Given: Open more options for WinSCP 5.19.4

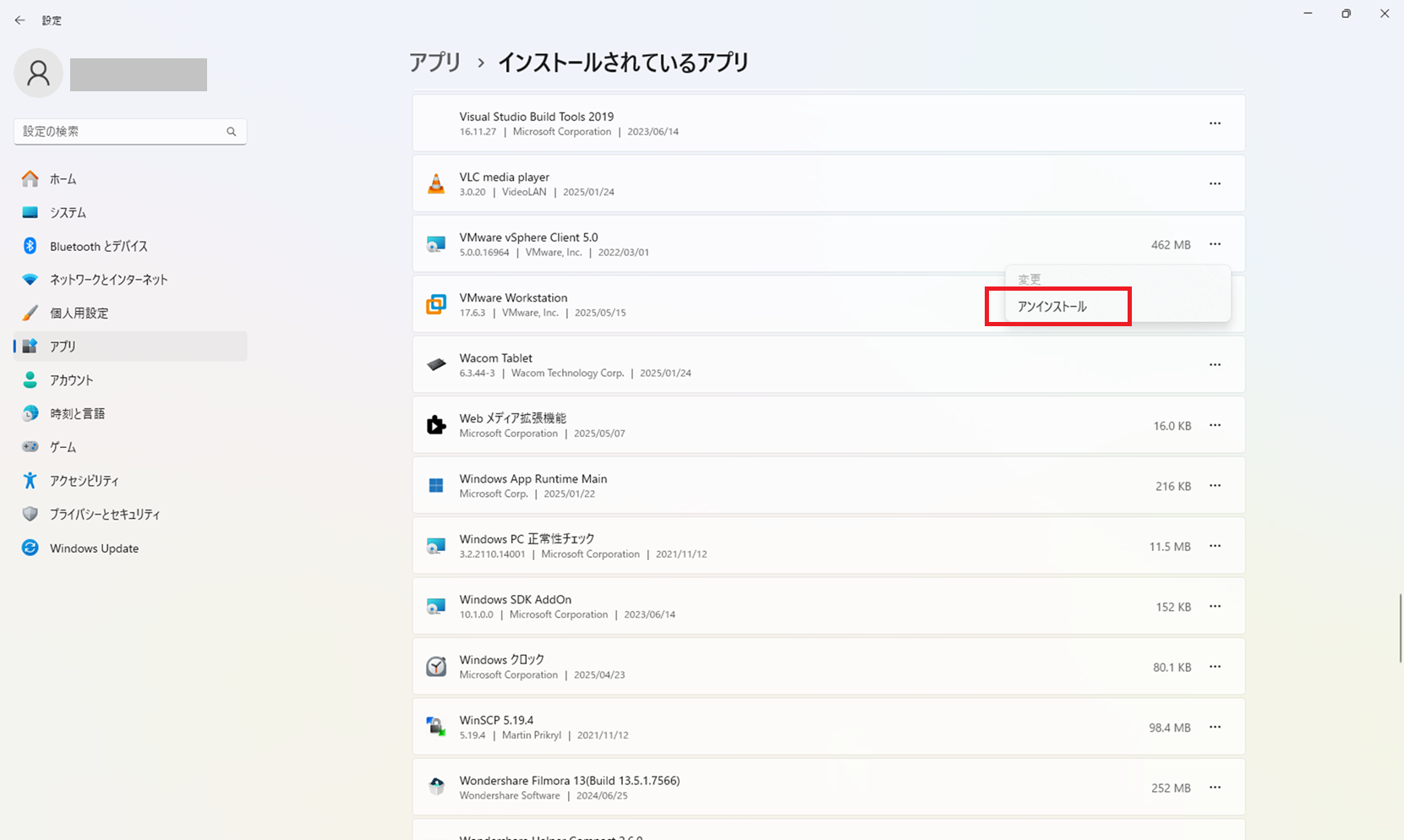Looking at the screenshot, I should (x=1215, y=727).
